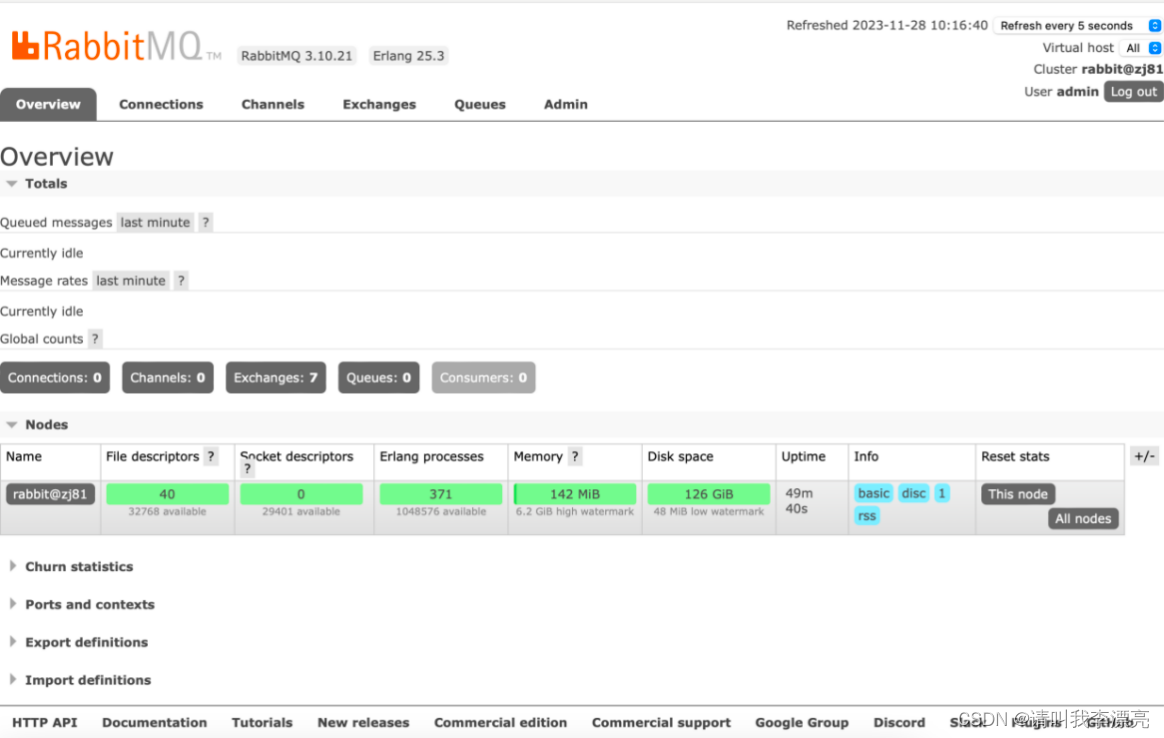Open the Discord link
The width and height of the screenshot is (1164, 738).
[899, 722]
